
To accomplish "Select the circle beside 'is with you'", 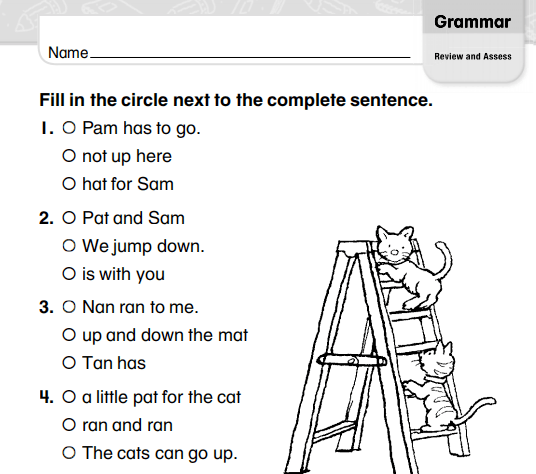I will click(69, 274).
